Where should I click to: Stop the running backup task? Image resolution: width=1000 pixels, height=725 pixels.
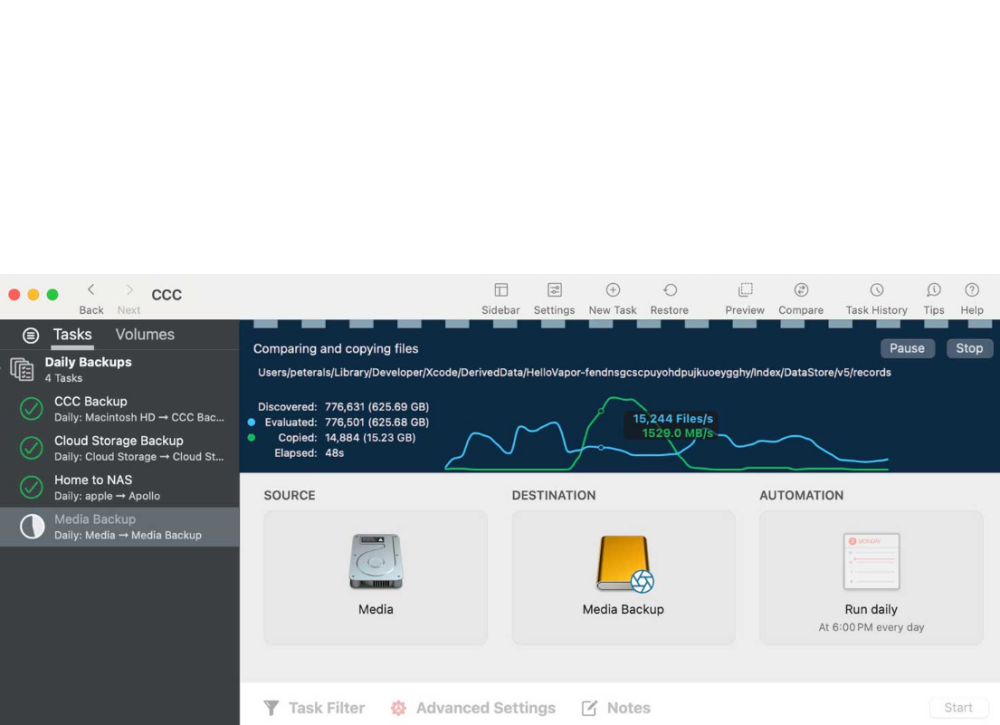coord(969,348)
